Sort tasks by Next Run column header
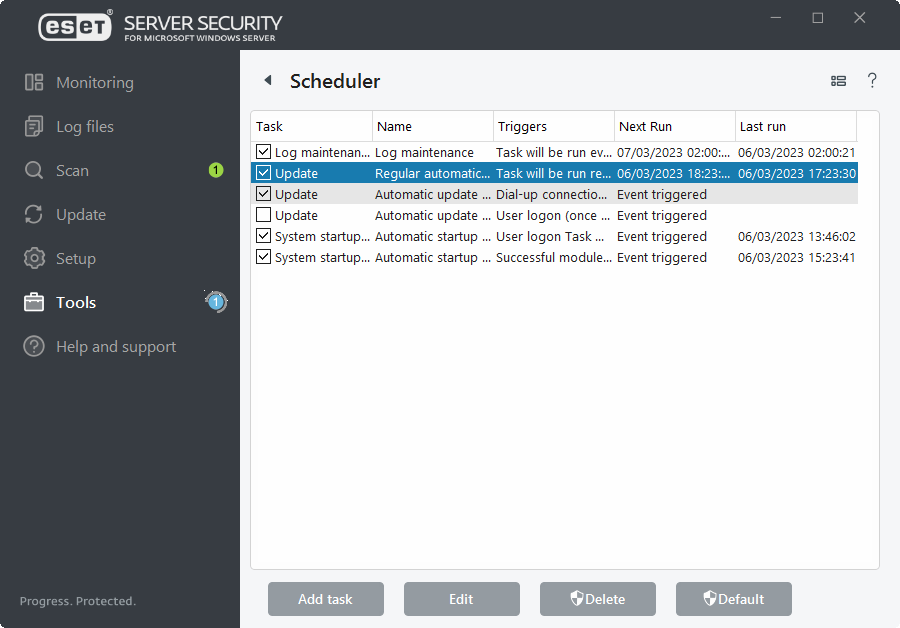Screen dimensions: 900x628 click(674, 127)
